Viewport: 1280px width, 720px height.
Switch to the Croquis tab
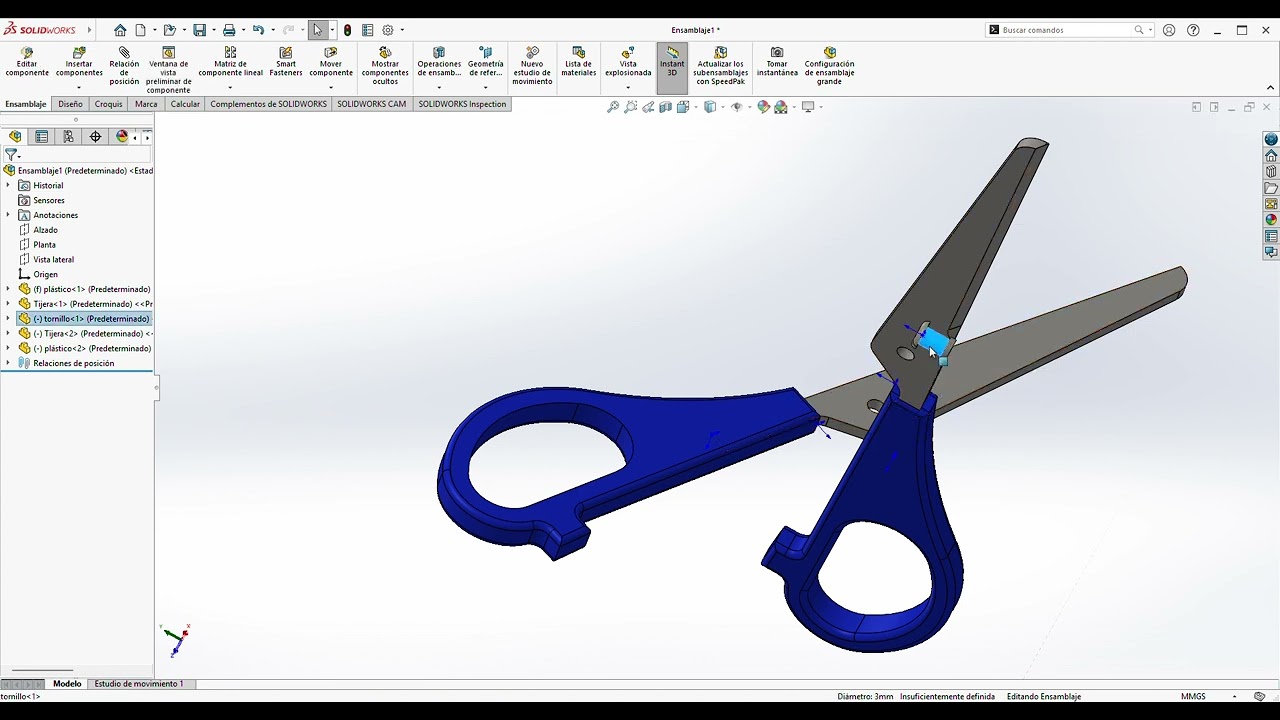(108, 104)
